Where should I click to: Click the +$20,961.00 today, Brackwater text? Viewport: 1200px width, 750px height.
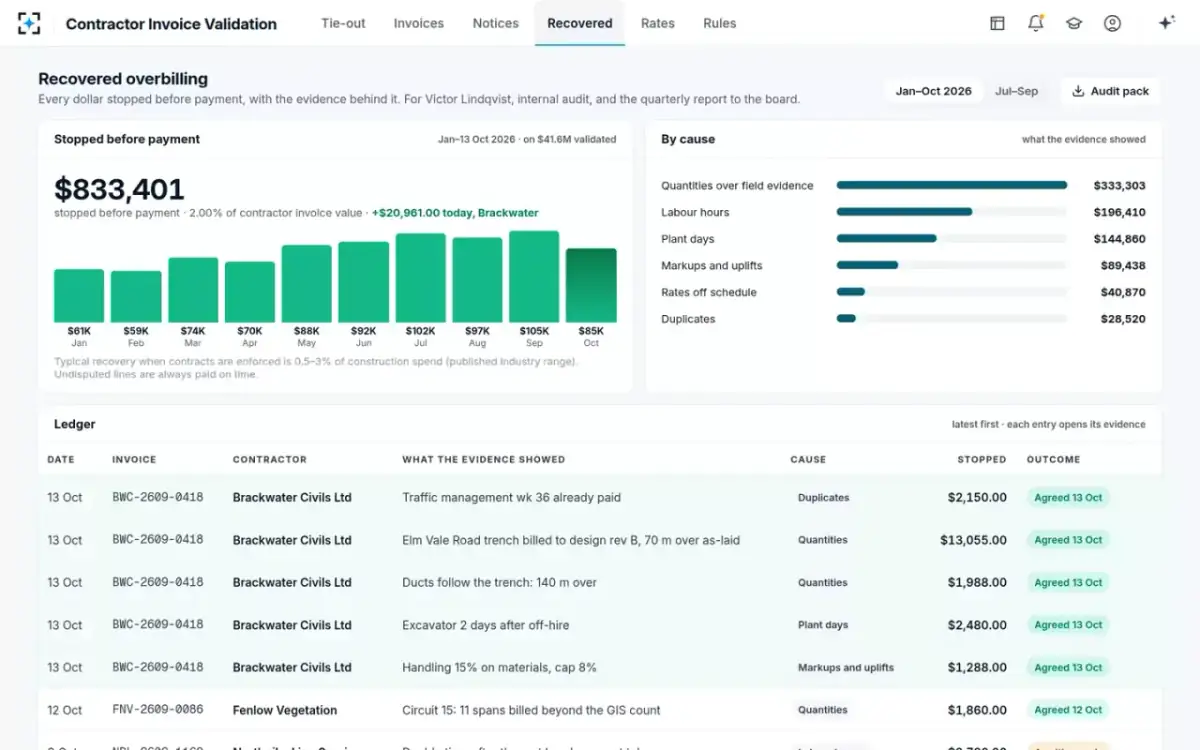click(x=455, y=213)
